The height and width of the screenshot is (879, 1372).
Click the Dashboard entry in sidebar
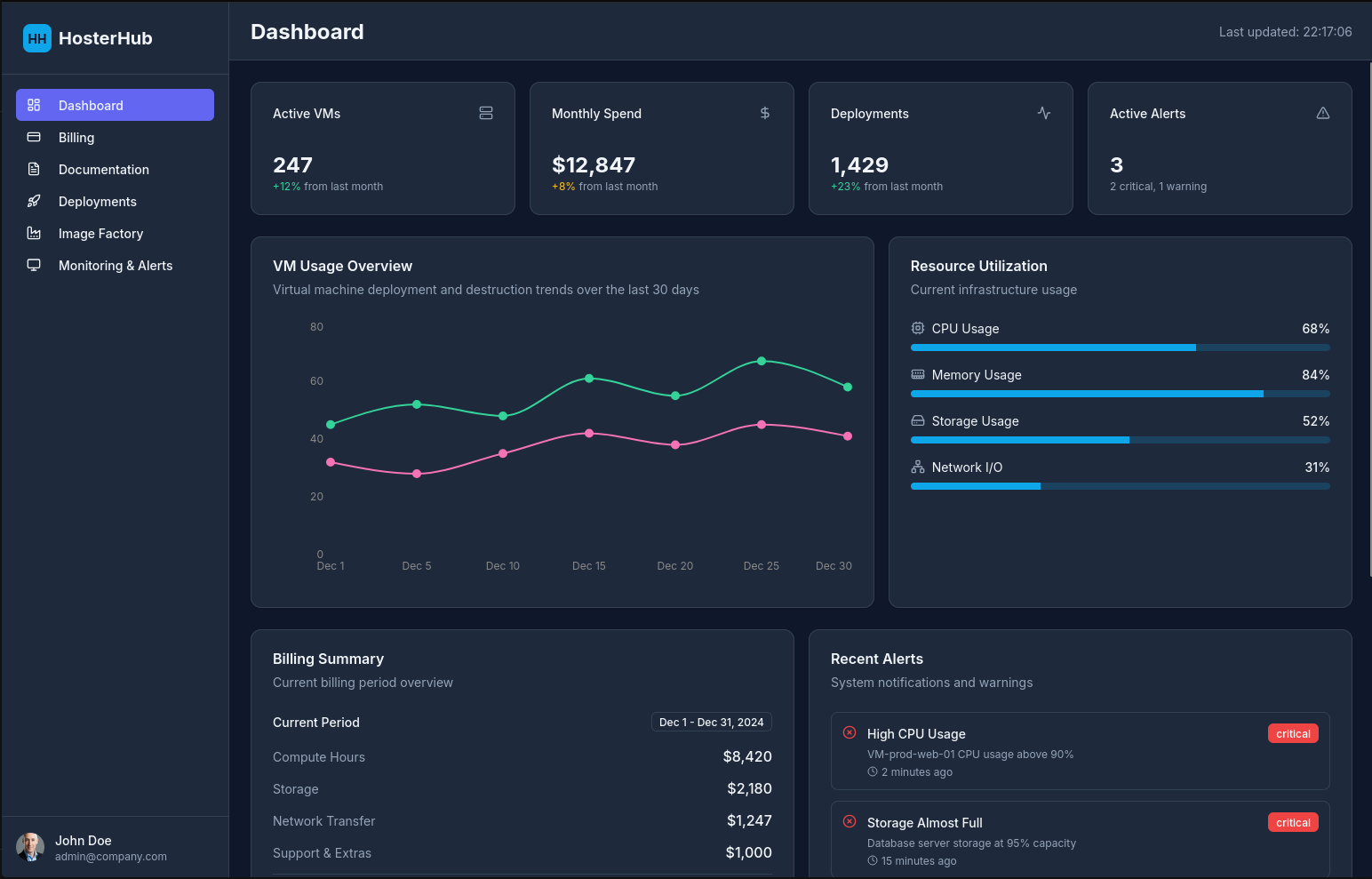click(92, 105)
